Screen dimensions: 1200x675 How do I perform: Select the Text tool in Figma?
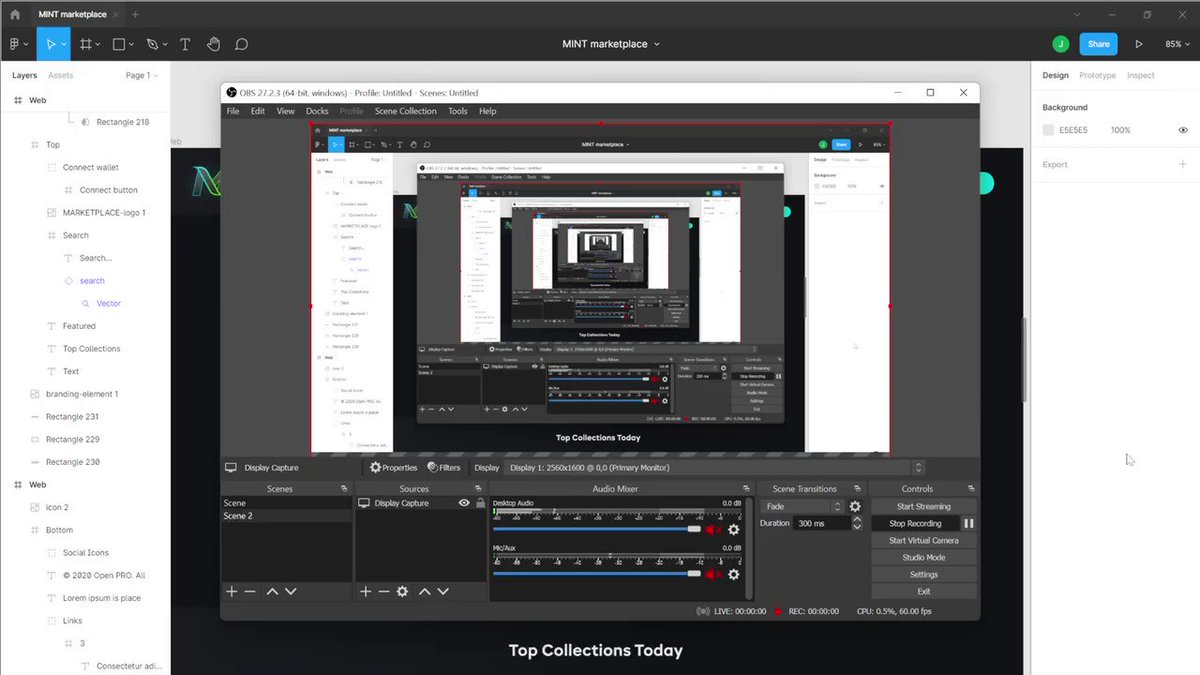(x=185, y=44)
